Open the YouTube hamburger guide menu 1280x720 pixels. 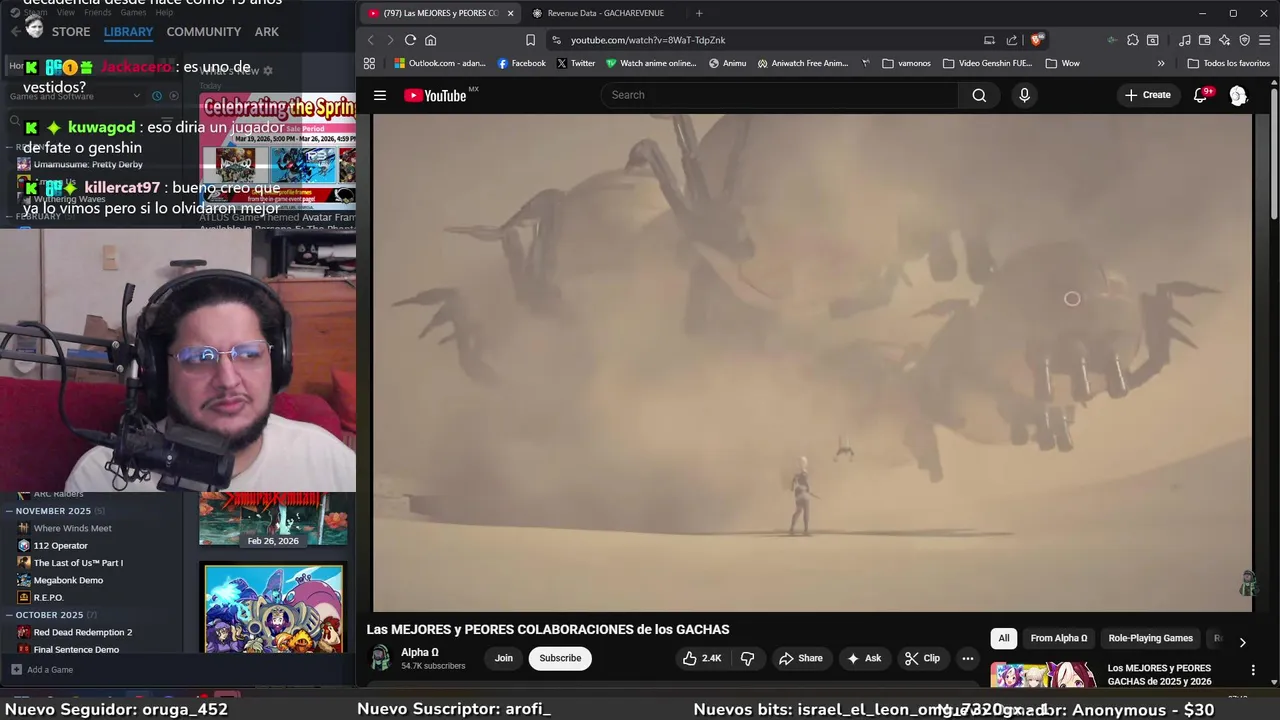(x=380, y=95)
